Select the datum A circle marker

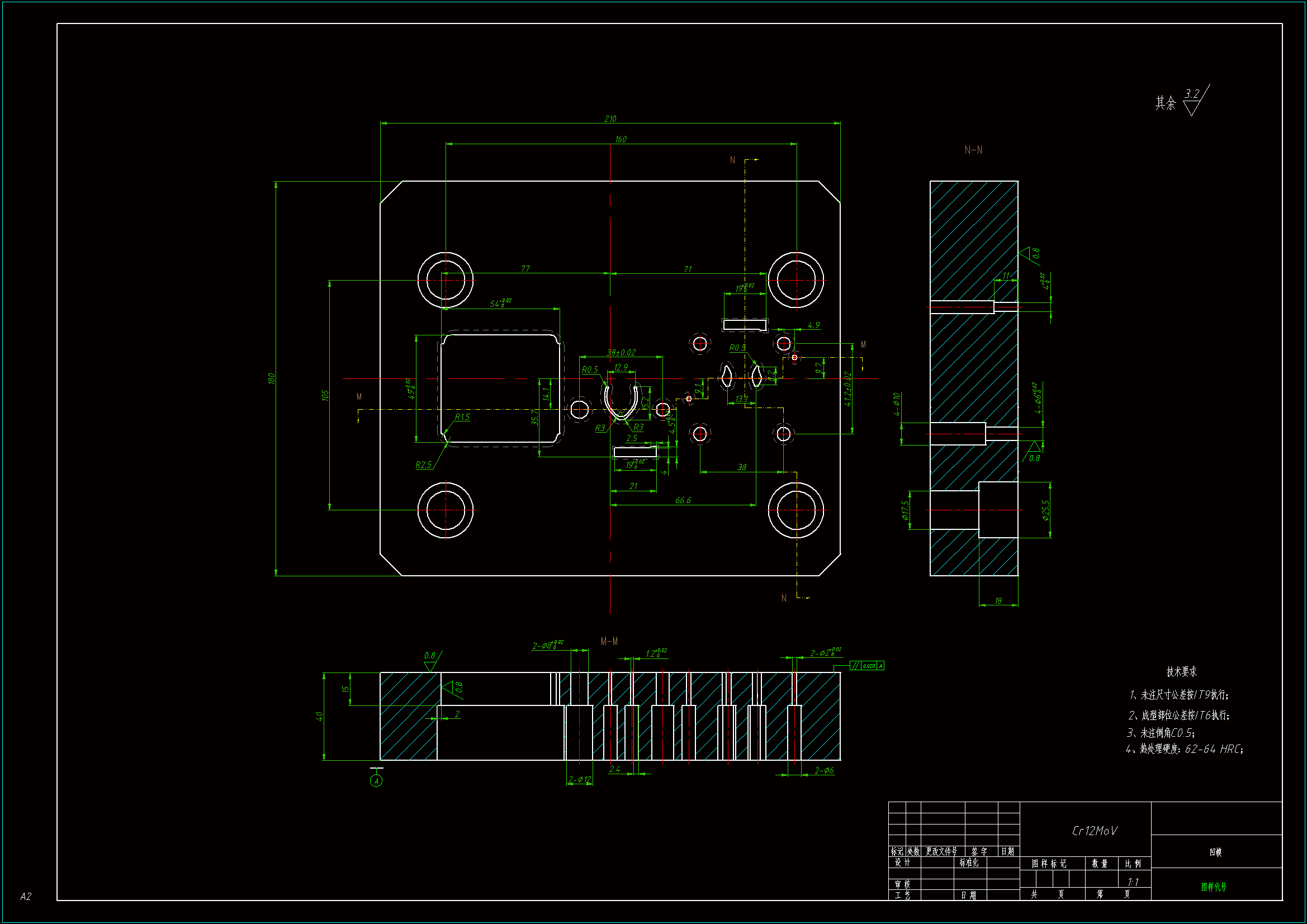(x=376, y=781)
